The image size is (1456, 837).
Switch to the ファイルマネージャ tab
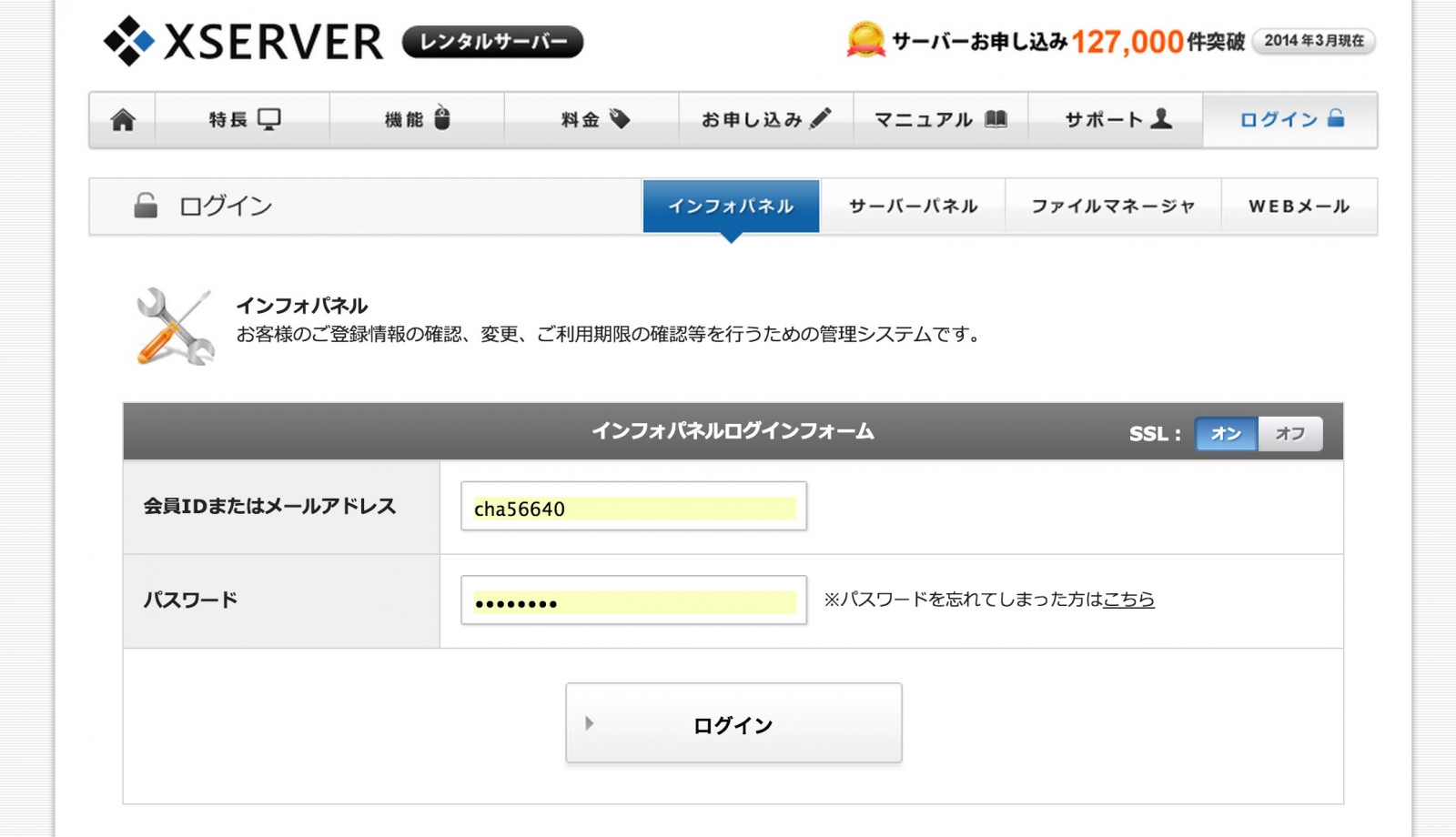tap(1113, 207)
